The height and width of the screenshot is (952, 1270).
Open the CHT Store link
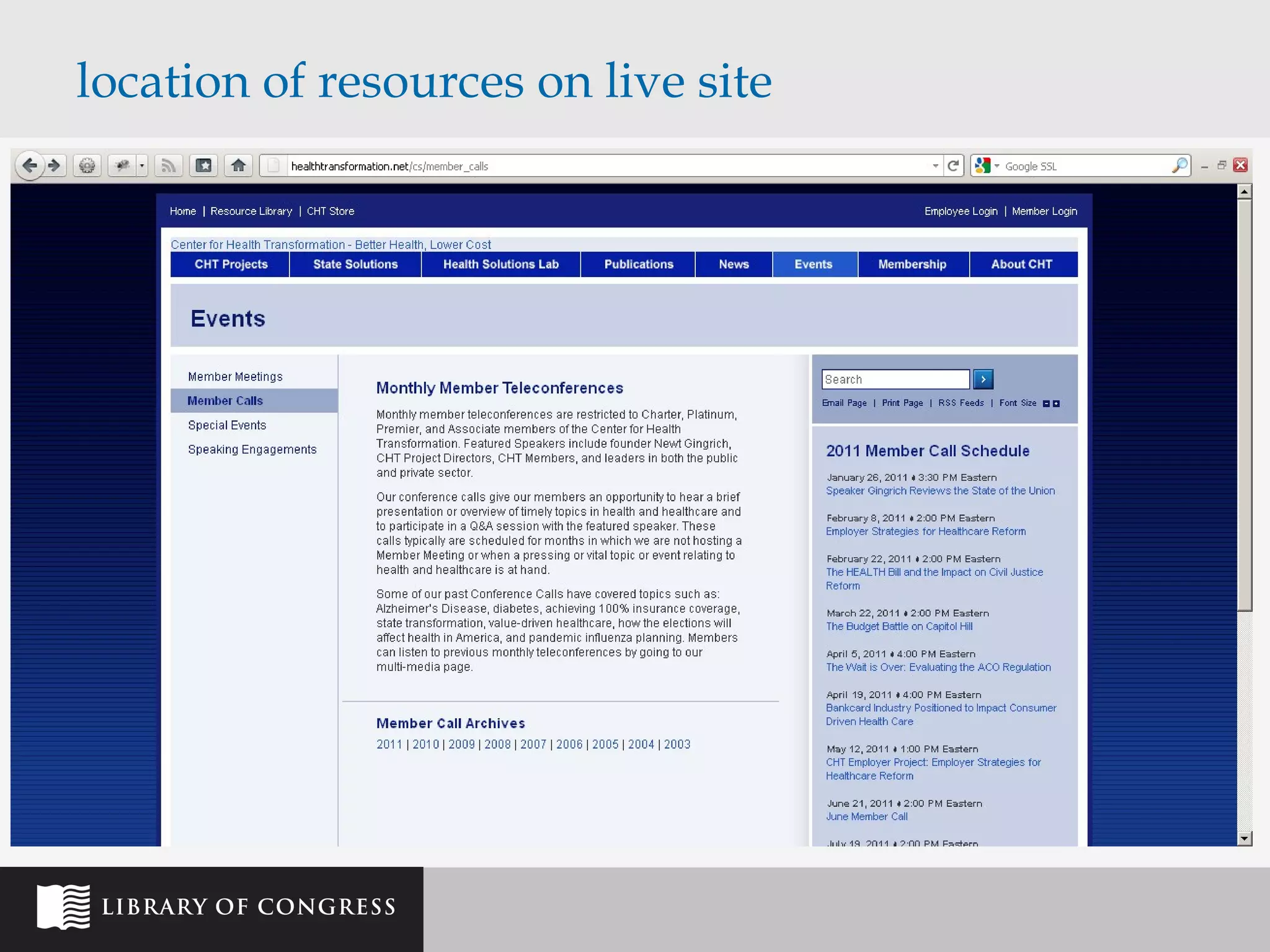331,211
